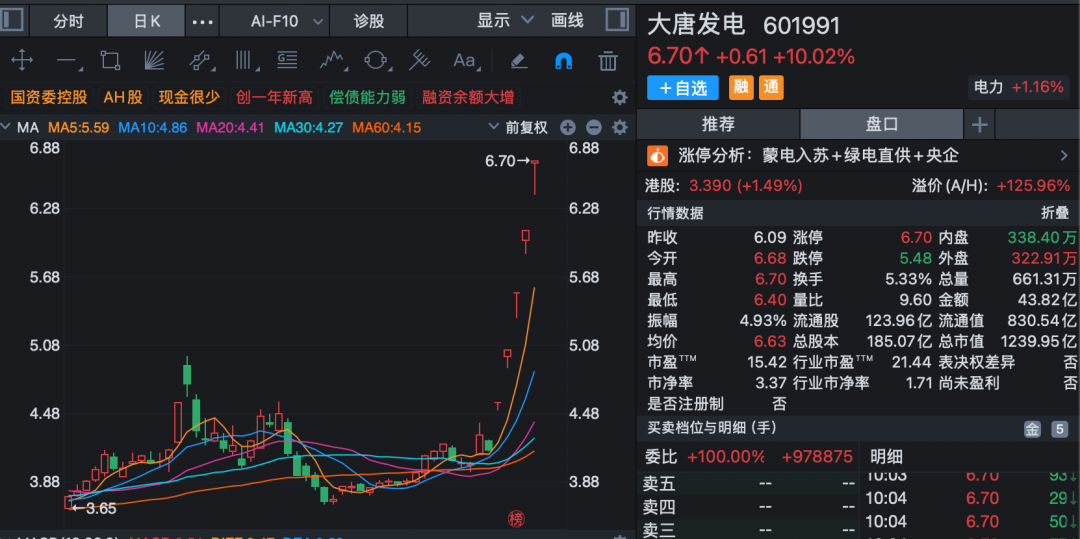The image size is (1080, 539).
Task: Click the AH股 tag
Action: 123,97
